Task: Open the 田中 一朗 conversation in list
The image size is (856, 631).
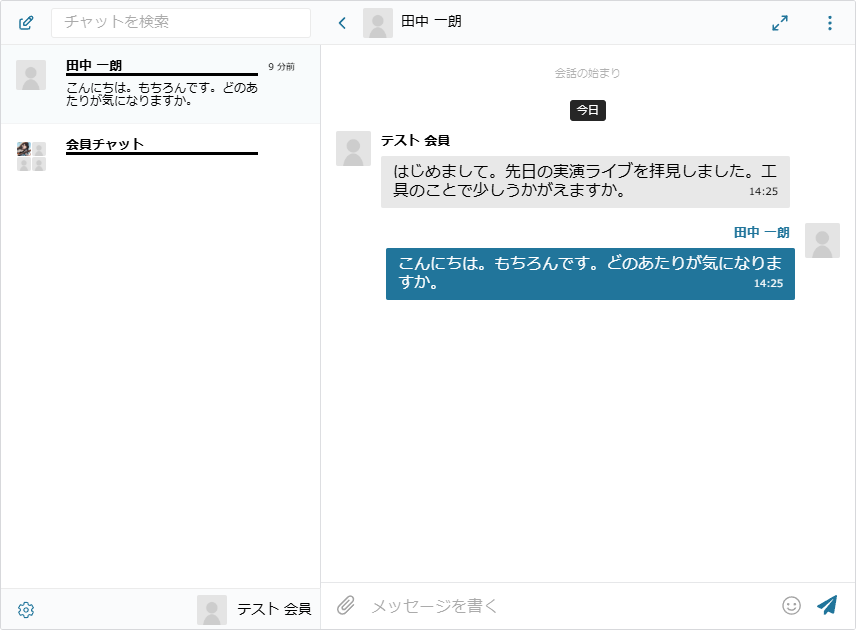Action: [x=160, y=84]
